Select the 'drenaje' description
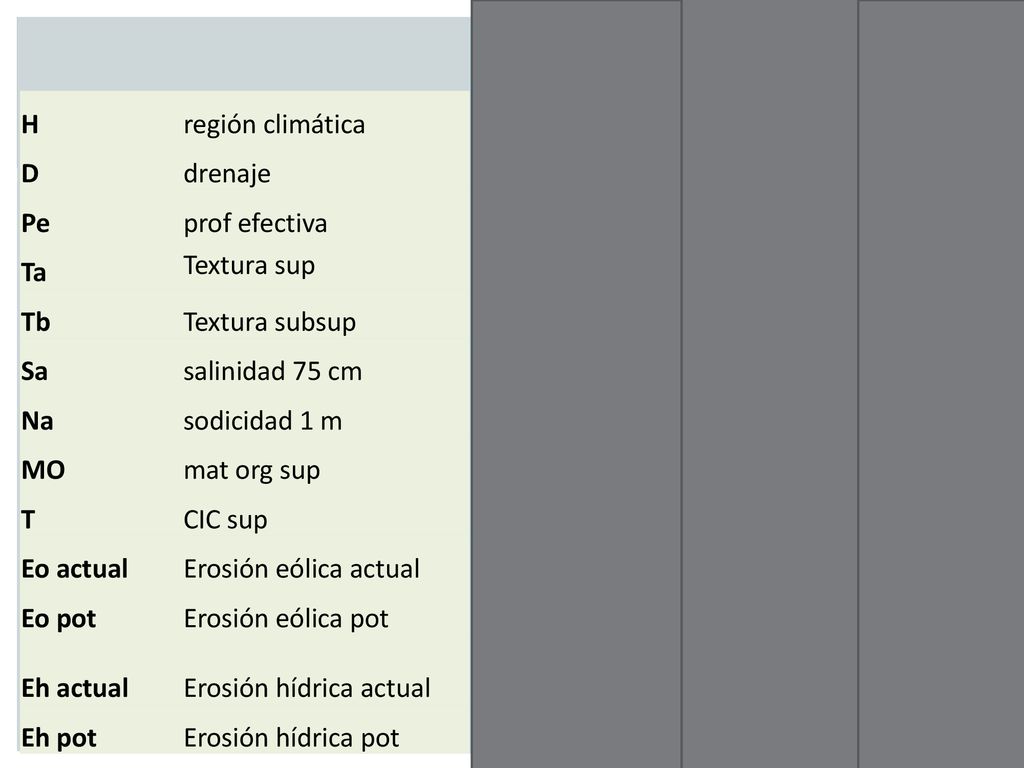The image size is (1024, 768). pos(227,174)
